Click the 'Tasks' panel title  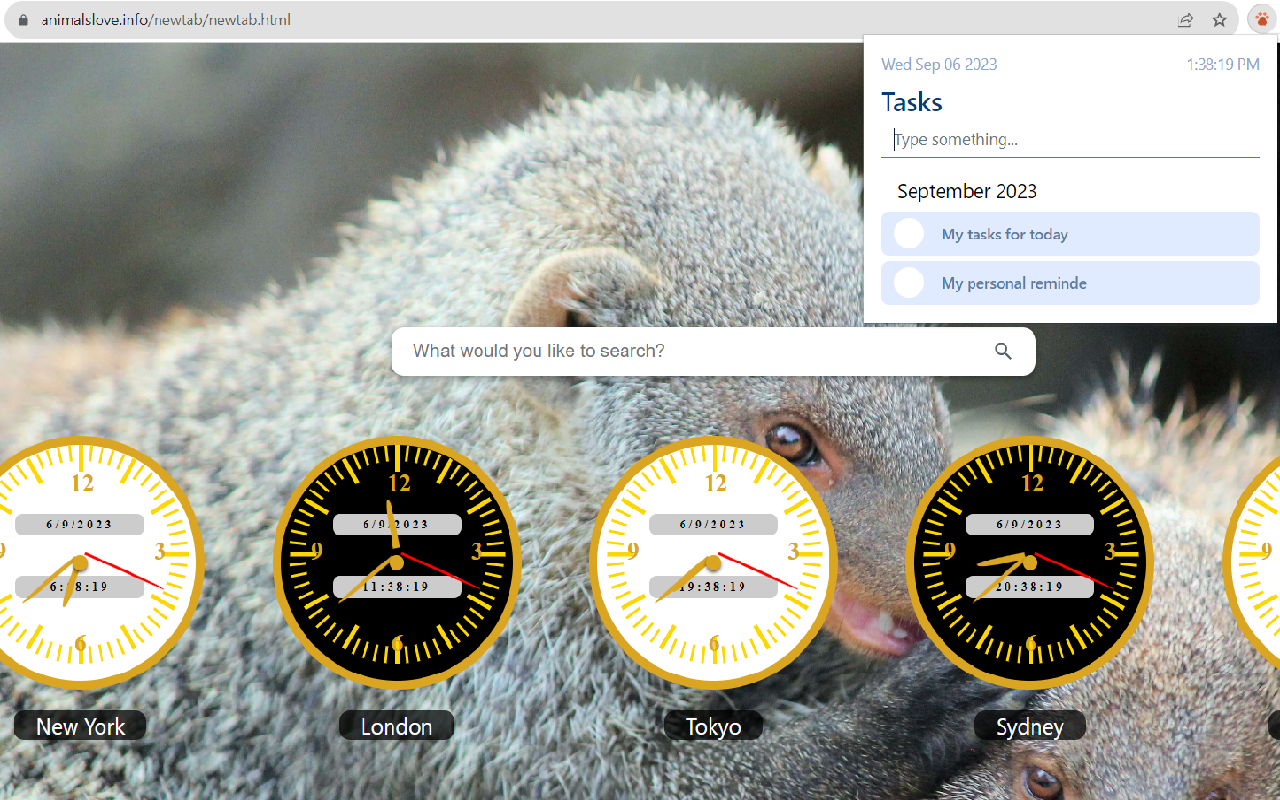(912, 102)
